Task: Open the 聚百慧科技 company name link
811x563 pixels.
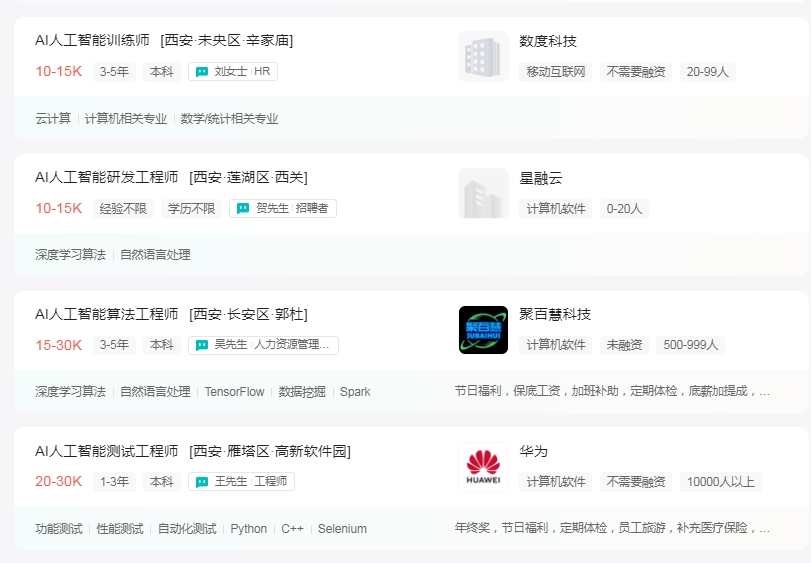Action: point(555,314)
